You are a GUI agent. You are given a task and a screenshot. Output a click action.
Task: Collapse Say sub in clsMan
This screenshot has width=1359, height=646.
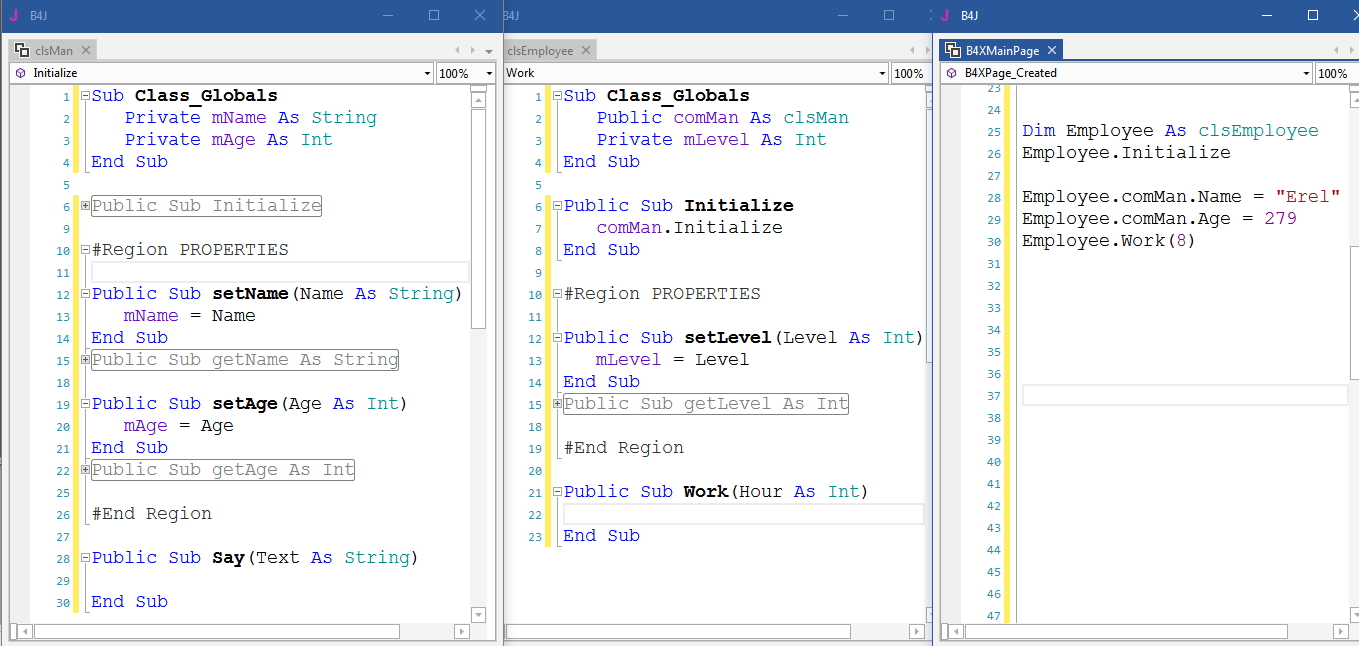(85, 558)
